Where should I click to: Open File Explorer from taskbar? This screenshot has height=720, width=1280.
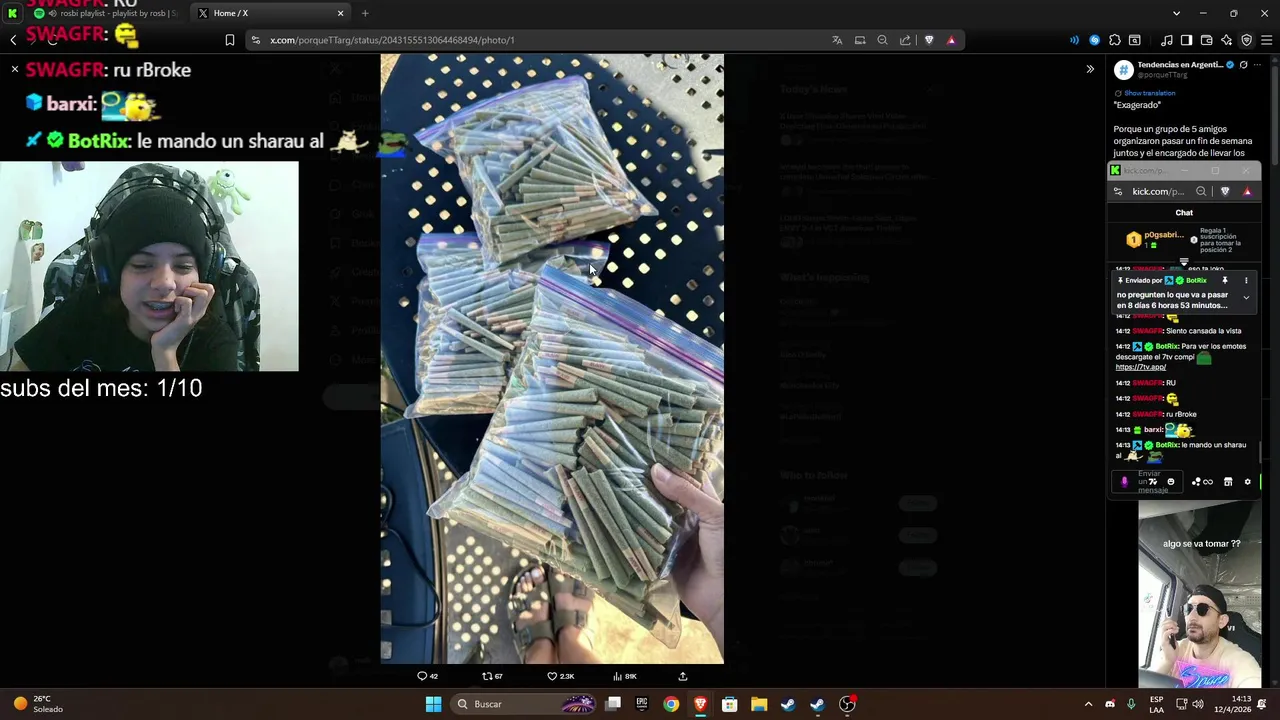759,704
